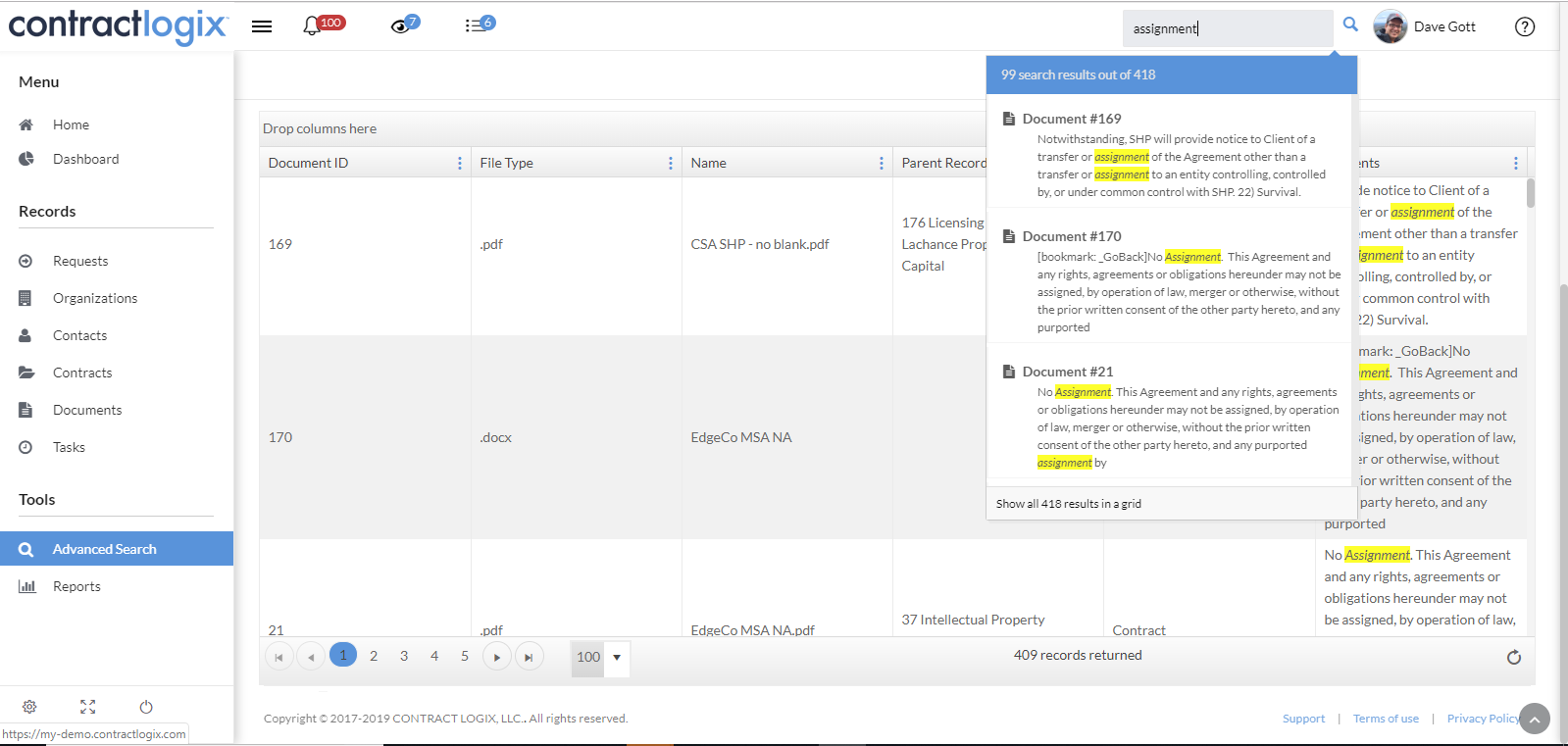Screen dimensions: 1568x746
Task: Go to page 1 of the grid
Action: click(343, 655)
